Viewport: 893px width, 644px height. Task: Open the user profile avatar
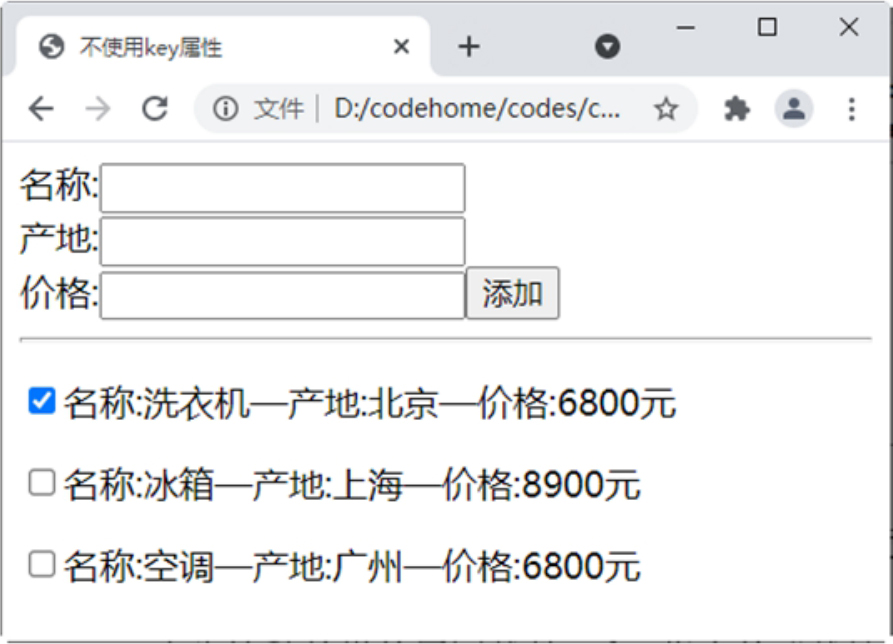coord(794,108)
